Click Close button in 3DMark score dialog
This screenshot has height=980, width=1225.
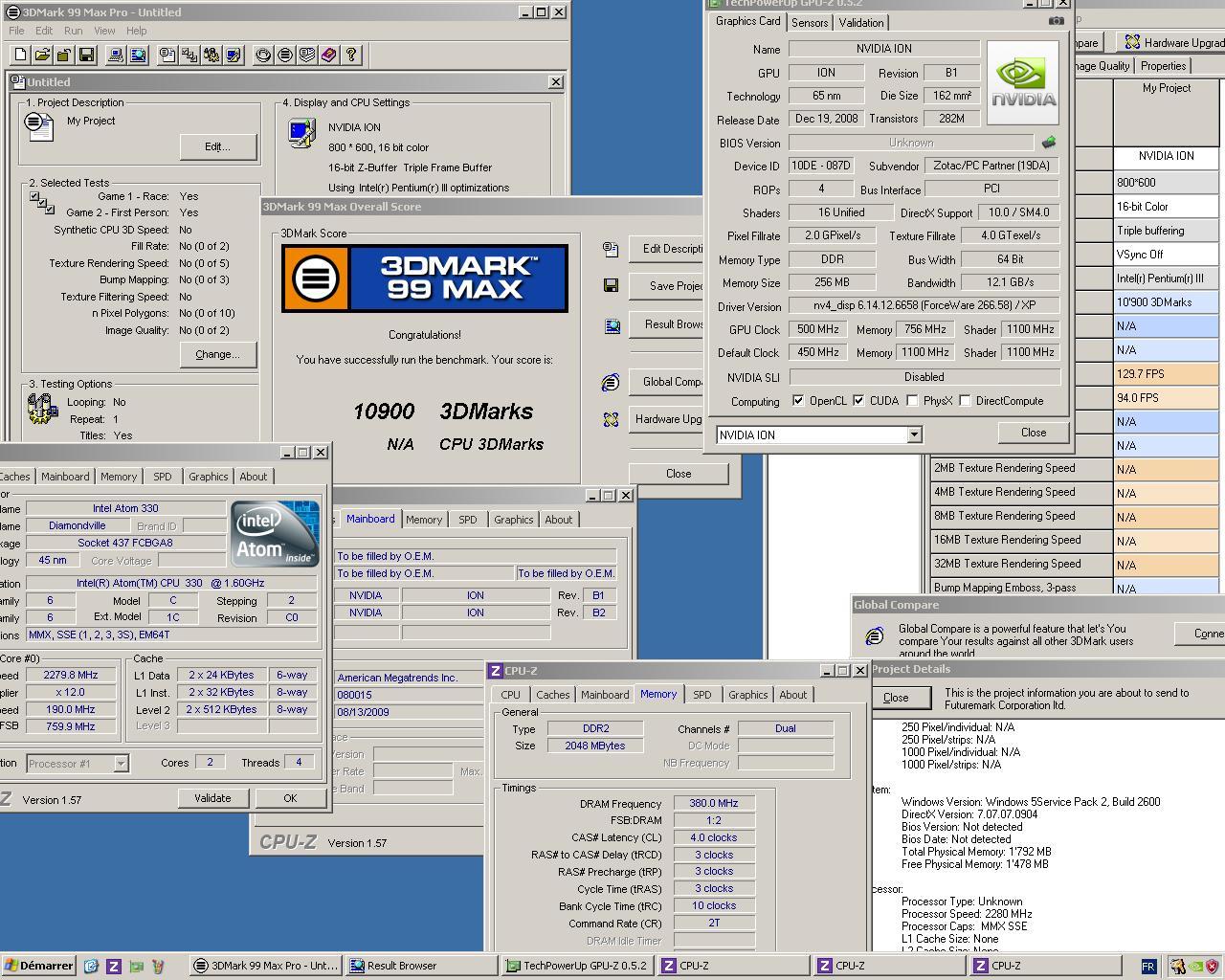679,474
